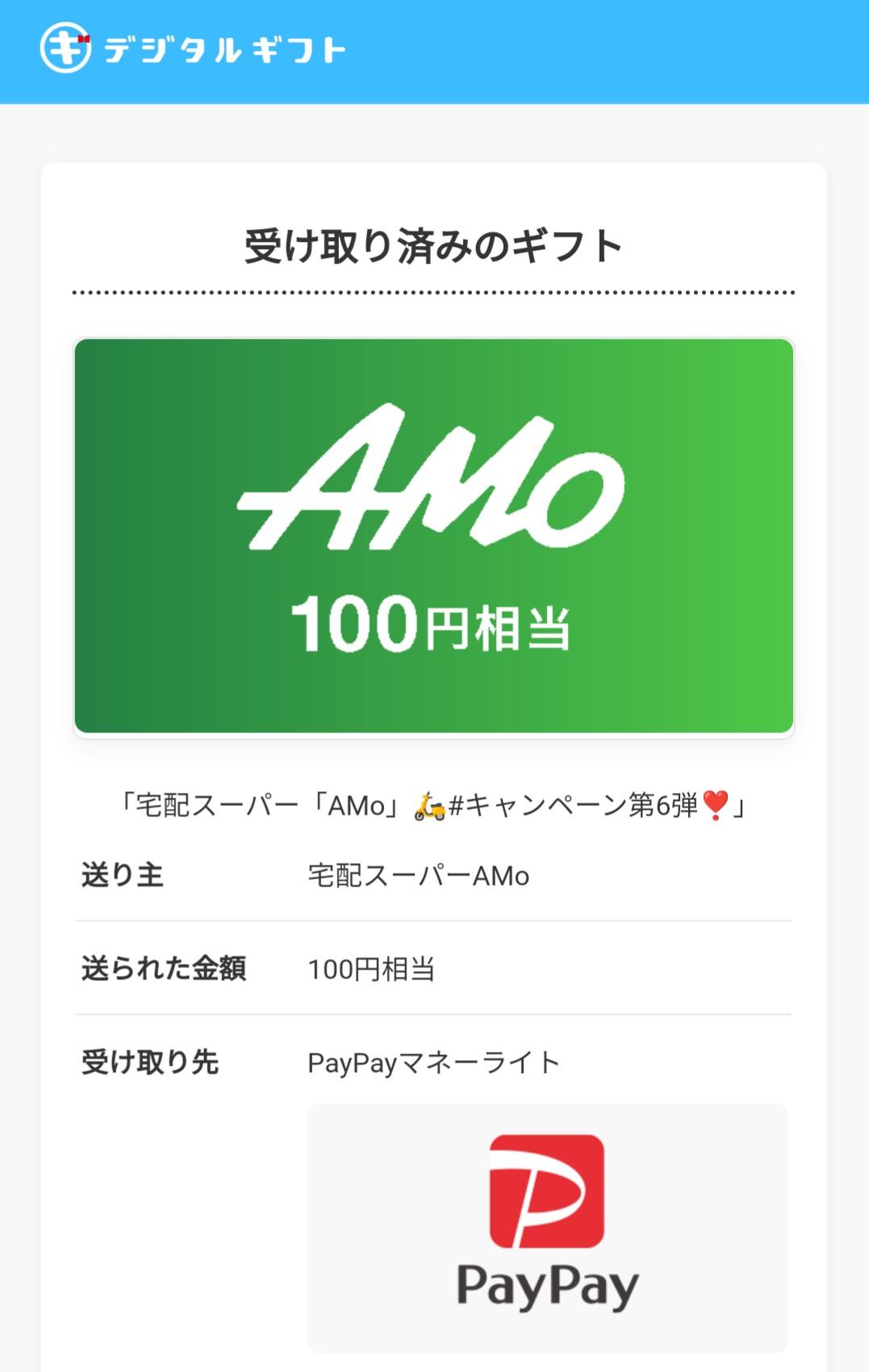Click the 受け取り先 row label
The height and width of the screenshot is (1372, 869).
tap(150, 1062)
